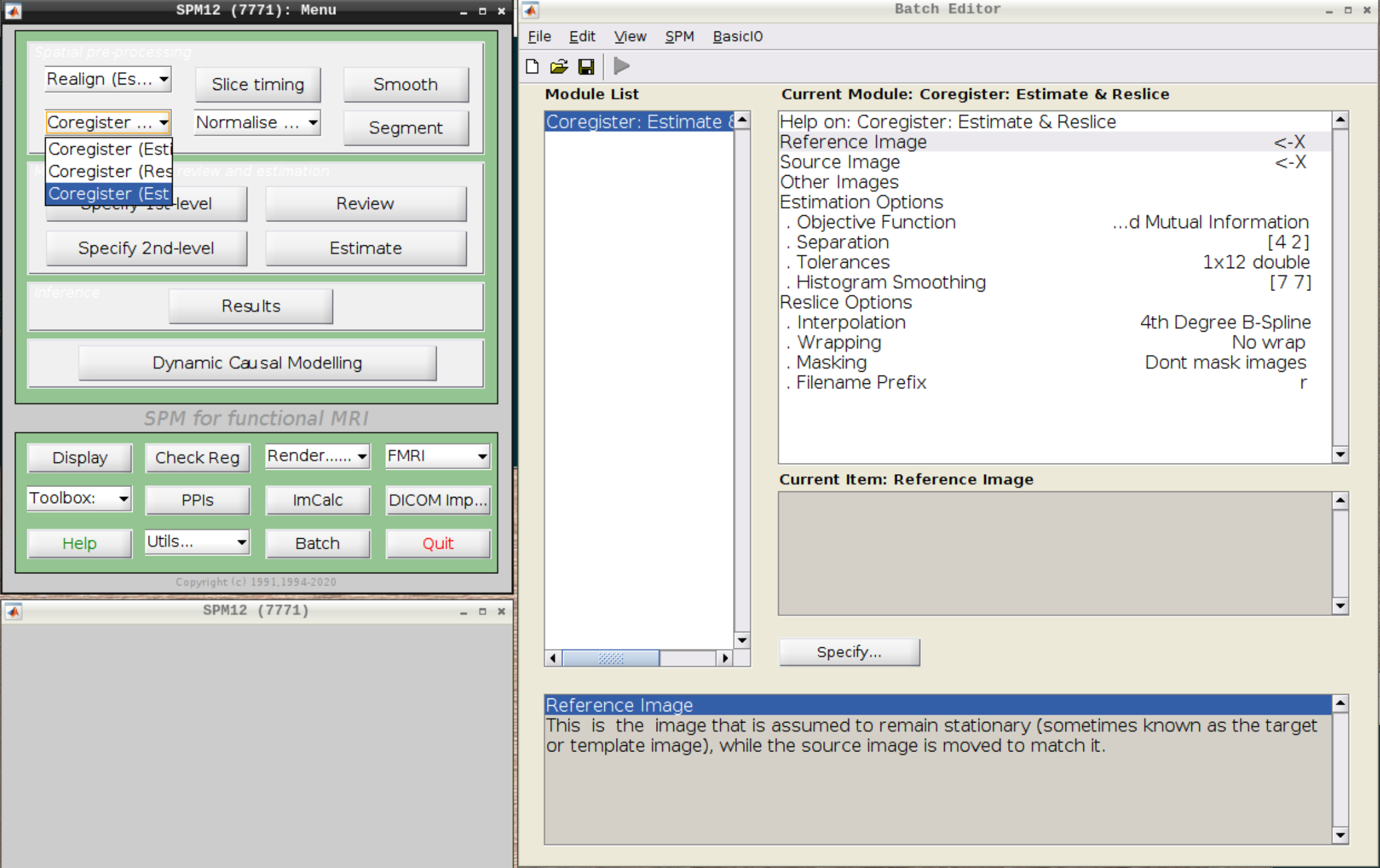Expand the Normalise ... dropdown
Viewport: 1380px width, 868px height.
257,122
